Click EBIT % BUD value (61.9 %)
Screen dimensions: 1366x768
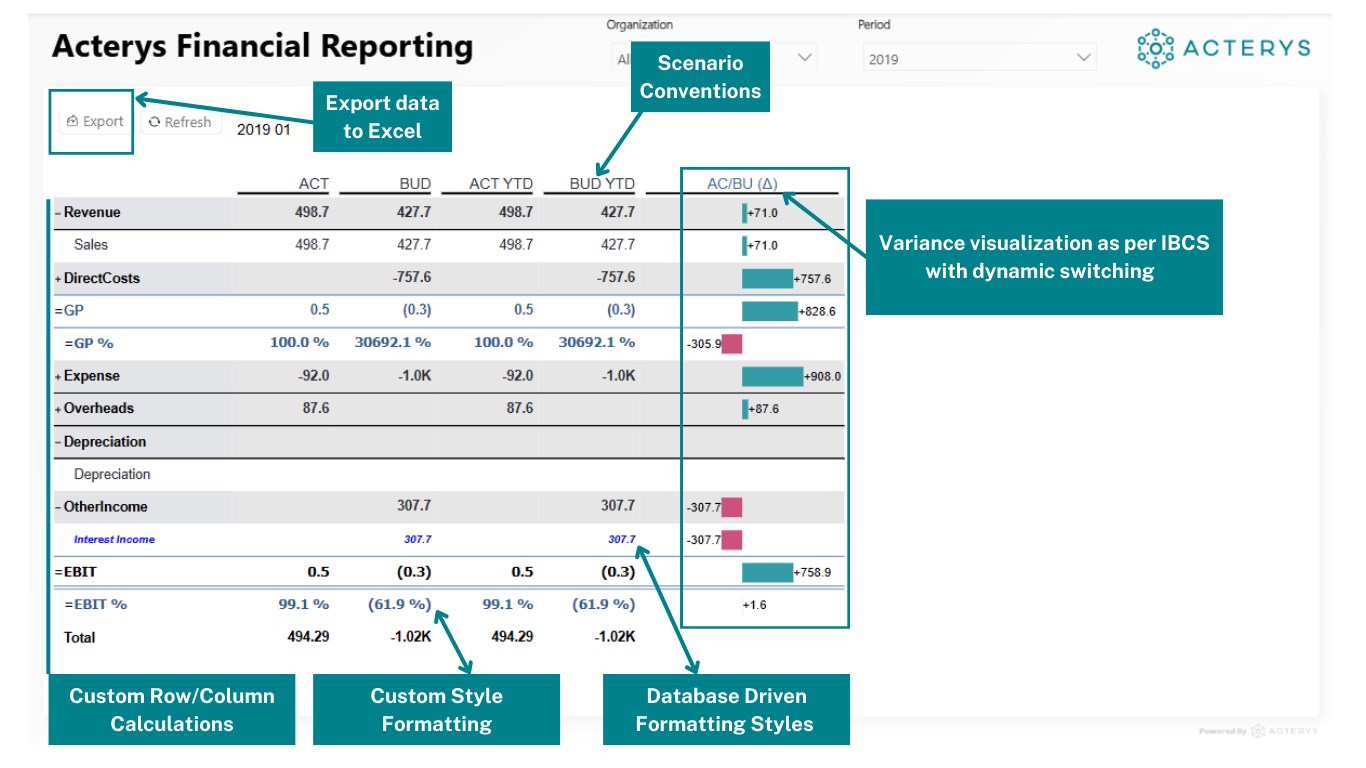[401, 605]
